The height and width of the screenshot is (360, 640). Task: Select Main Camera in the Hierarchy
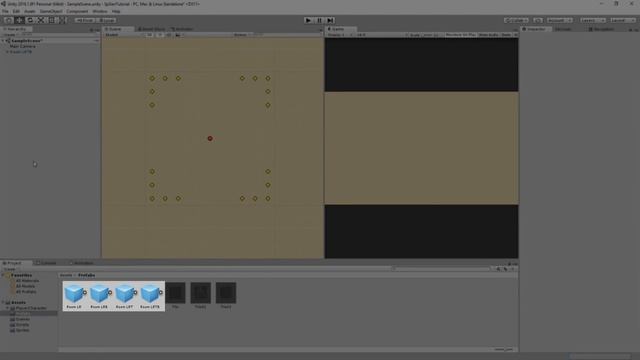22,46
